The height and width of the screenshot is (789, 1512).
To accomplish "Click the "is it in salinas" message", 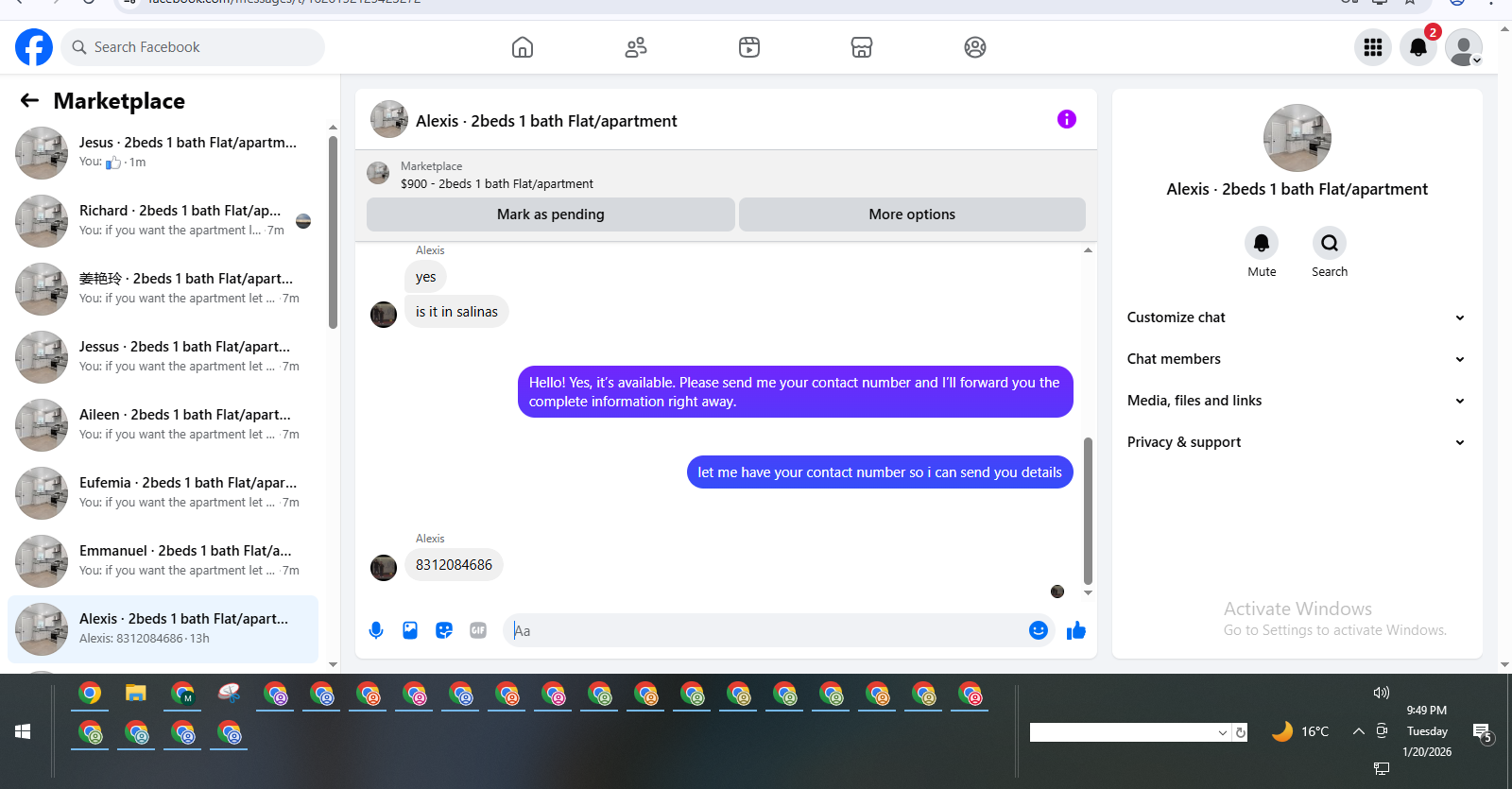I will tap(456, 312).
